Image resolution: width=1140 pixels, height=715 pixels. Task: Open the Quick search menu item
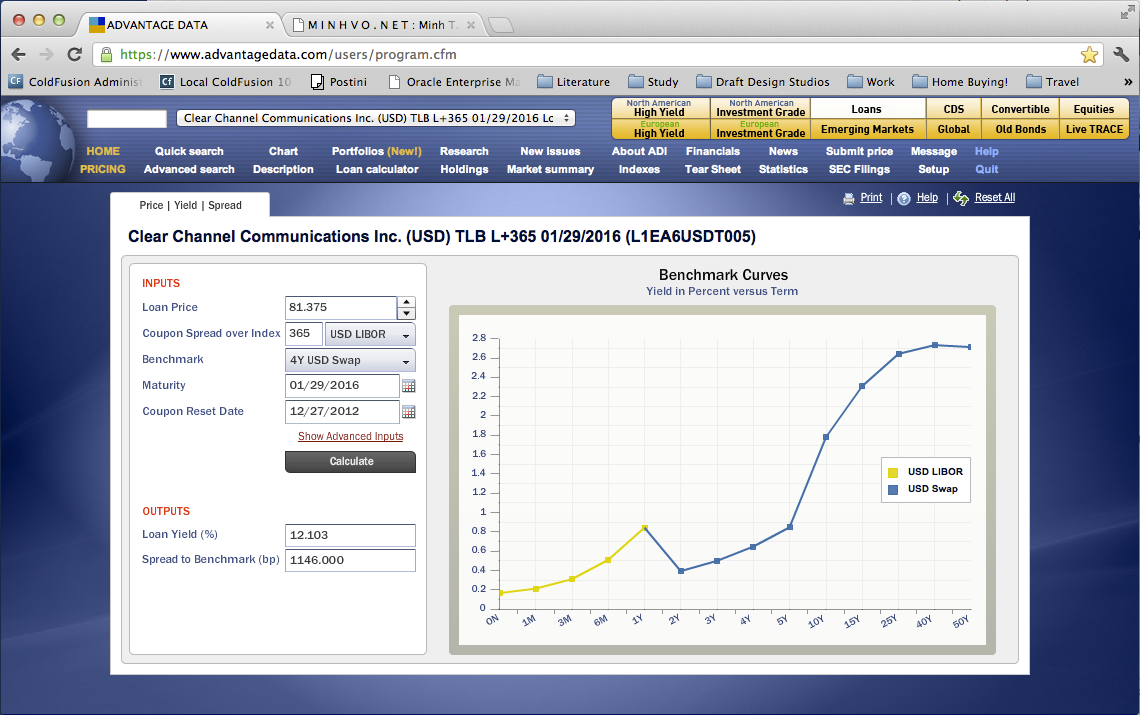(189, 151)
